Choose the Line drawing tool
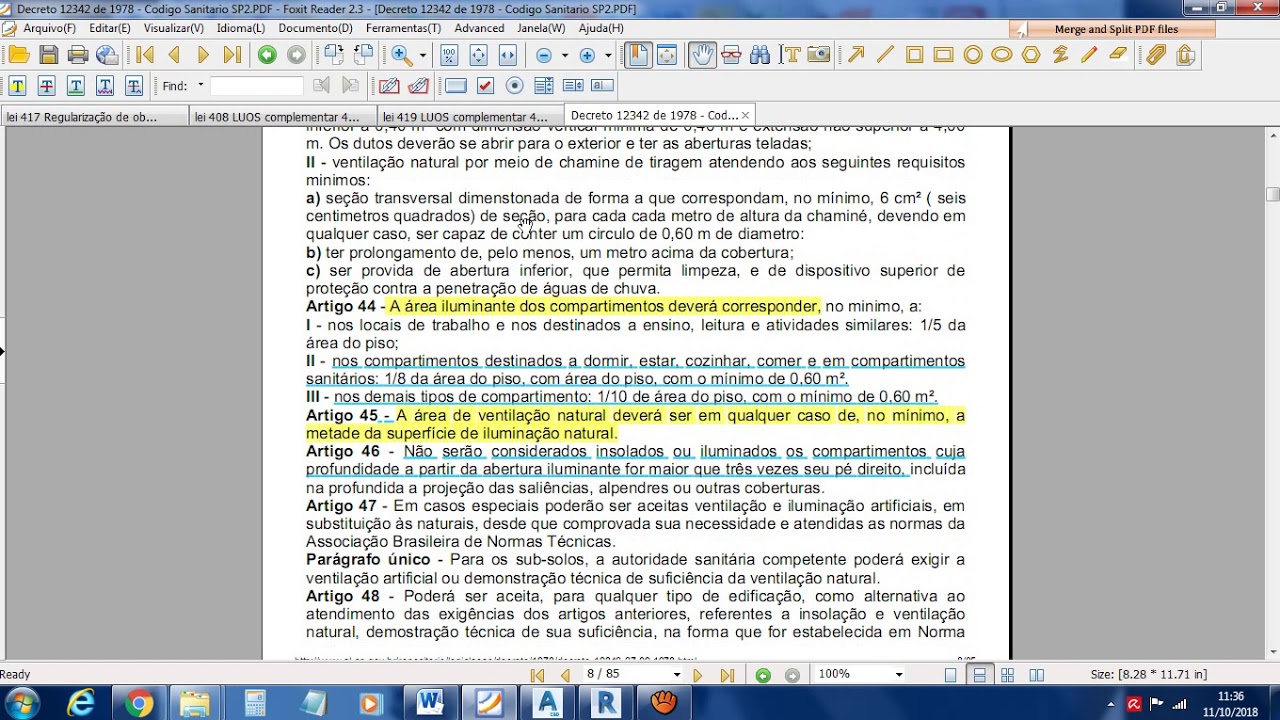 885,55
